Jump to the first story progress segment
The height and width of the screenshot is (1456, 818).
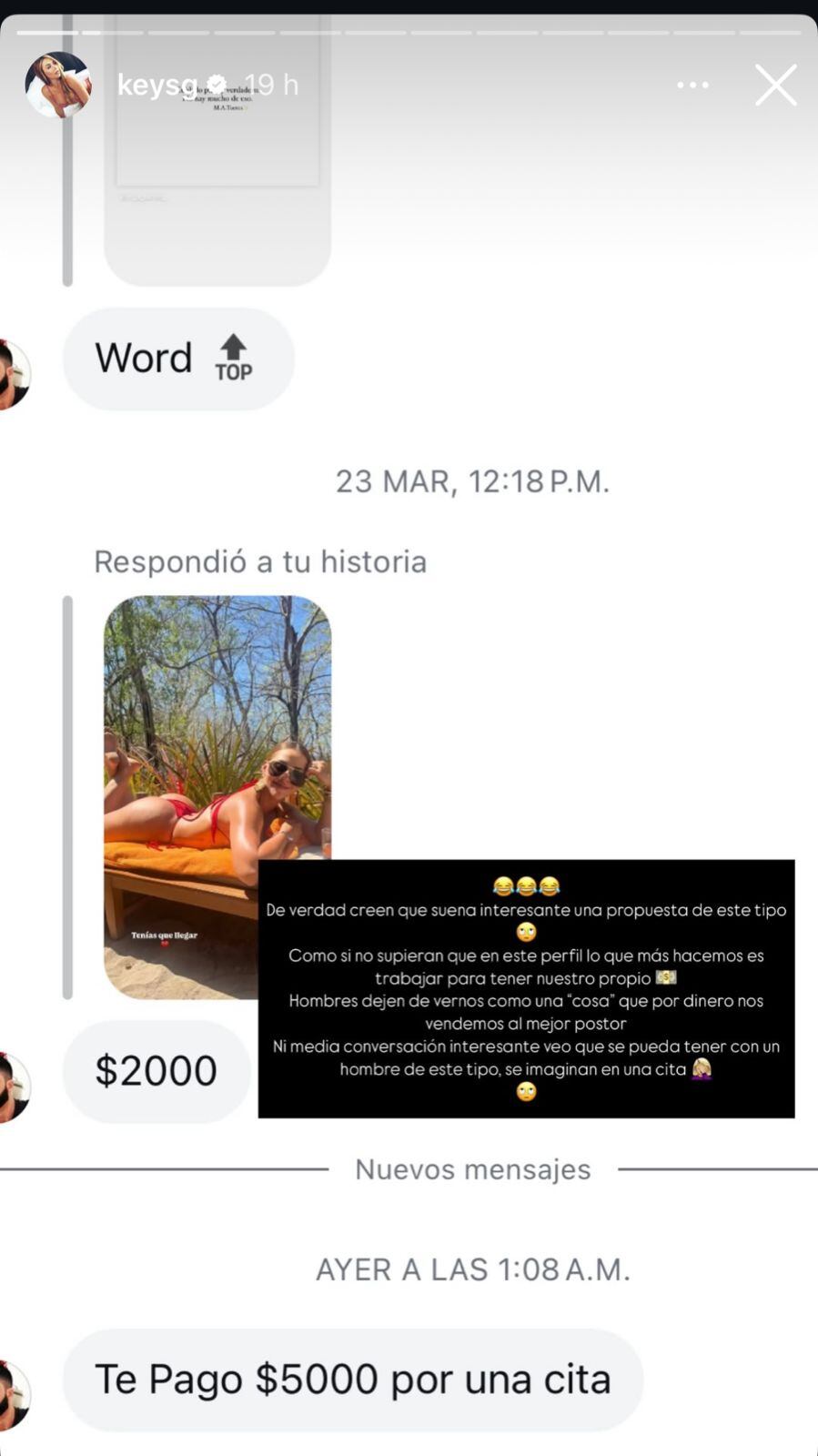click(x=47, y=33)
